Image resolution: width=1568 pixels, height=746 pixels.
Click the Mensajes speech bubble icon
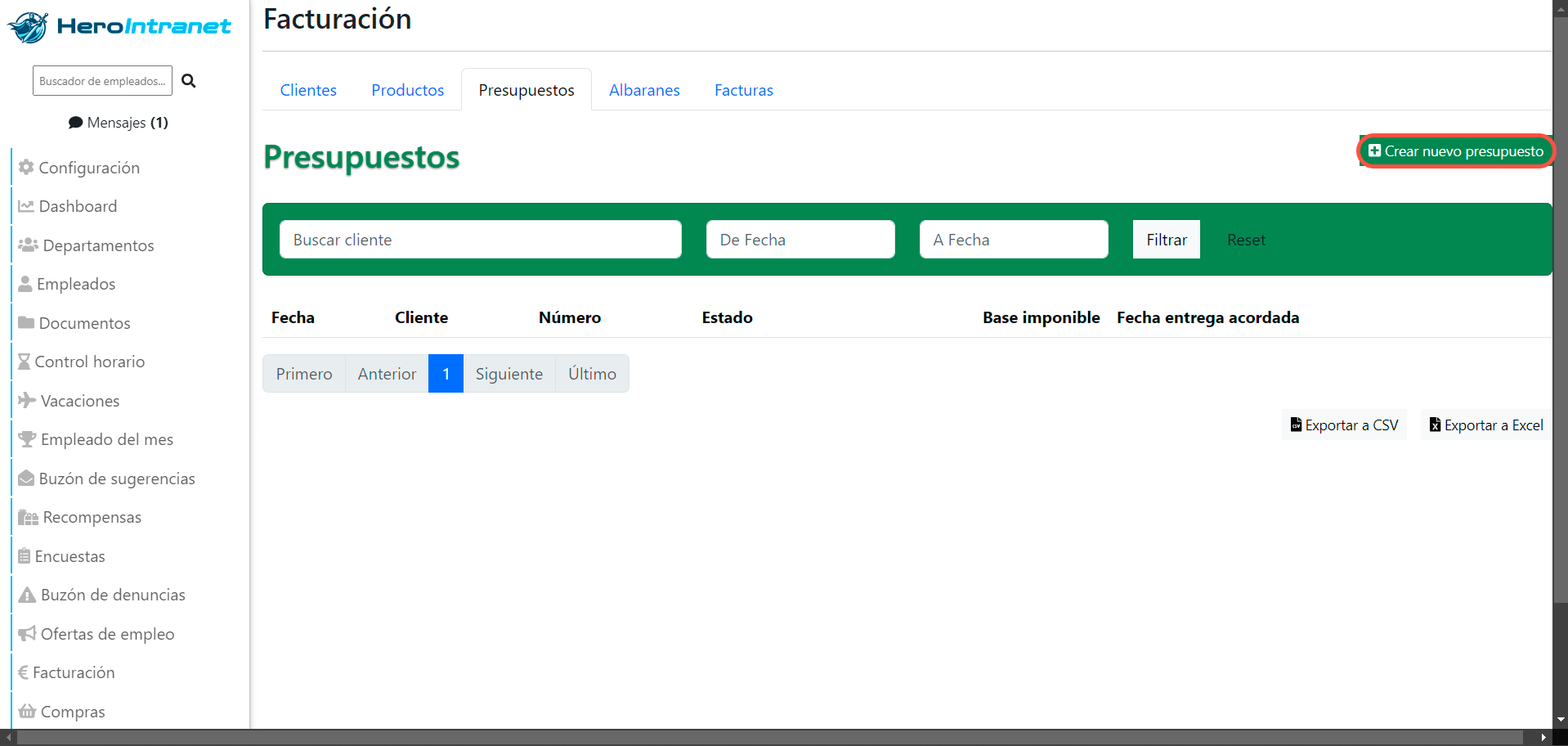(x=76, y=123)
